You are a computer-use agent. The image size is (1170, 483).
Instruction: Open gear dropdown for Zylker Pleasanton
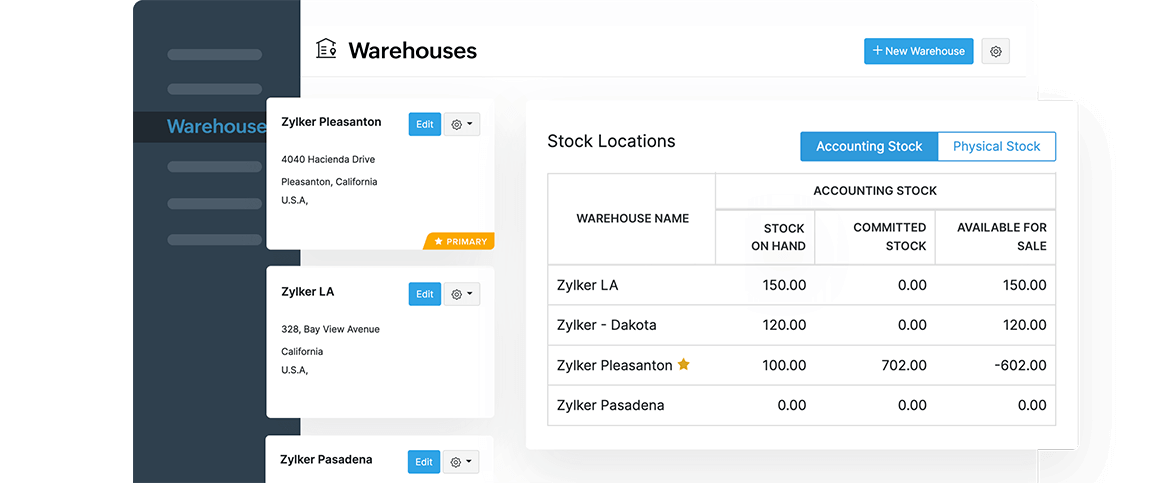[462, 125]
